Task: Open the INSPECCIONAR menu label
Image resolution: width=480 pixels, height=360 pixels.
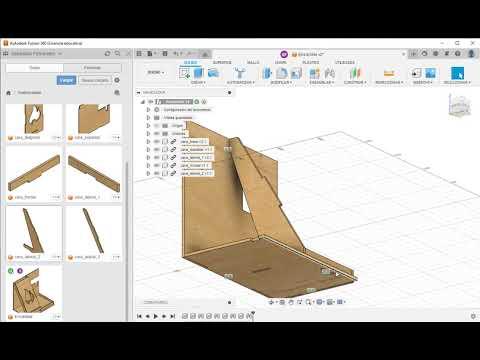Action: pyautogui.click(x=389, y=82)
